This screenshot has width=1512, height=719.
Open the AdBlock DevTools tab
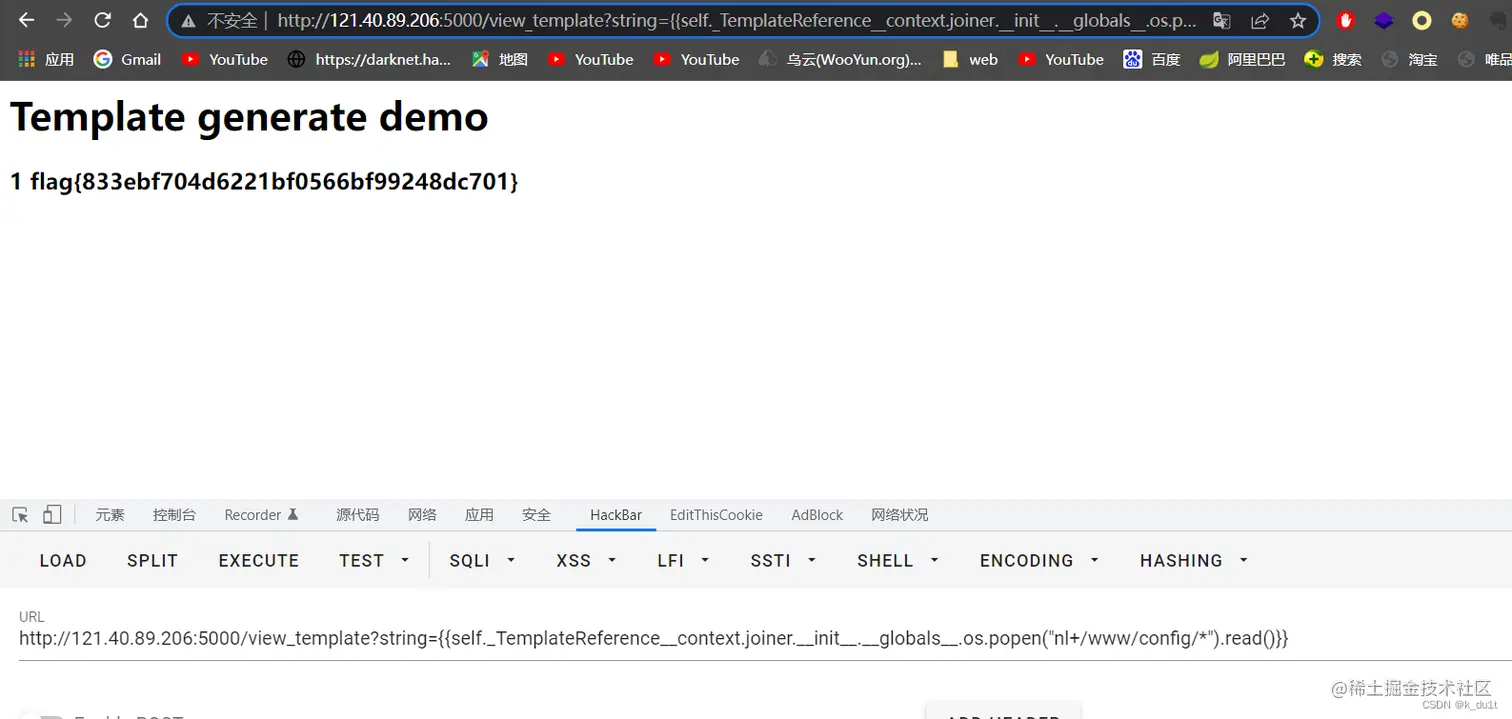tap(817, 515)
